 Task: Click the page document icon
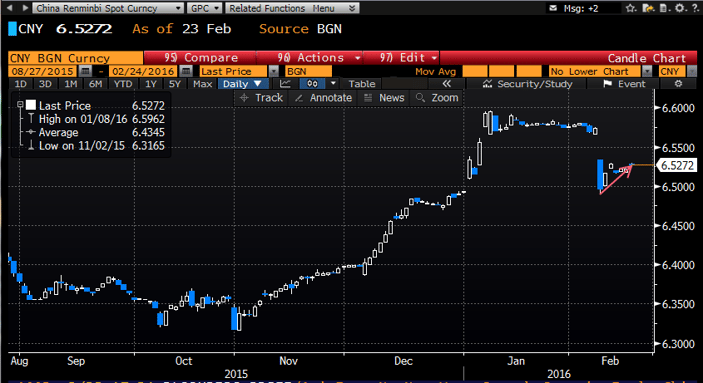[x=664, y=8]
